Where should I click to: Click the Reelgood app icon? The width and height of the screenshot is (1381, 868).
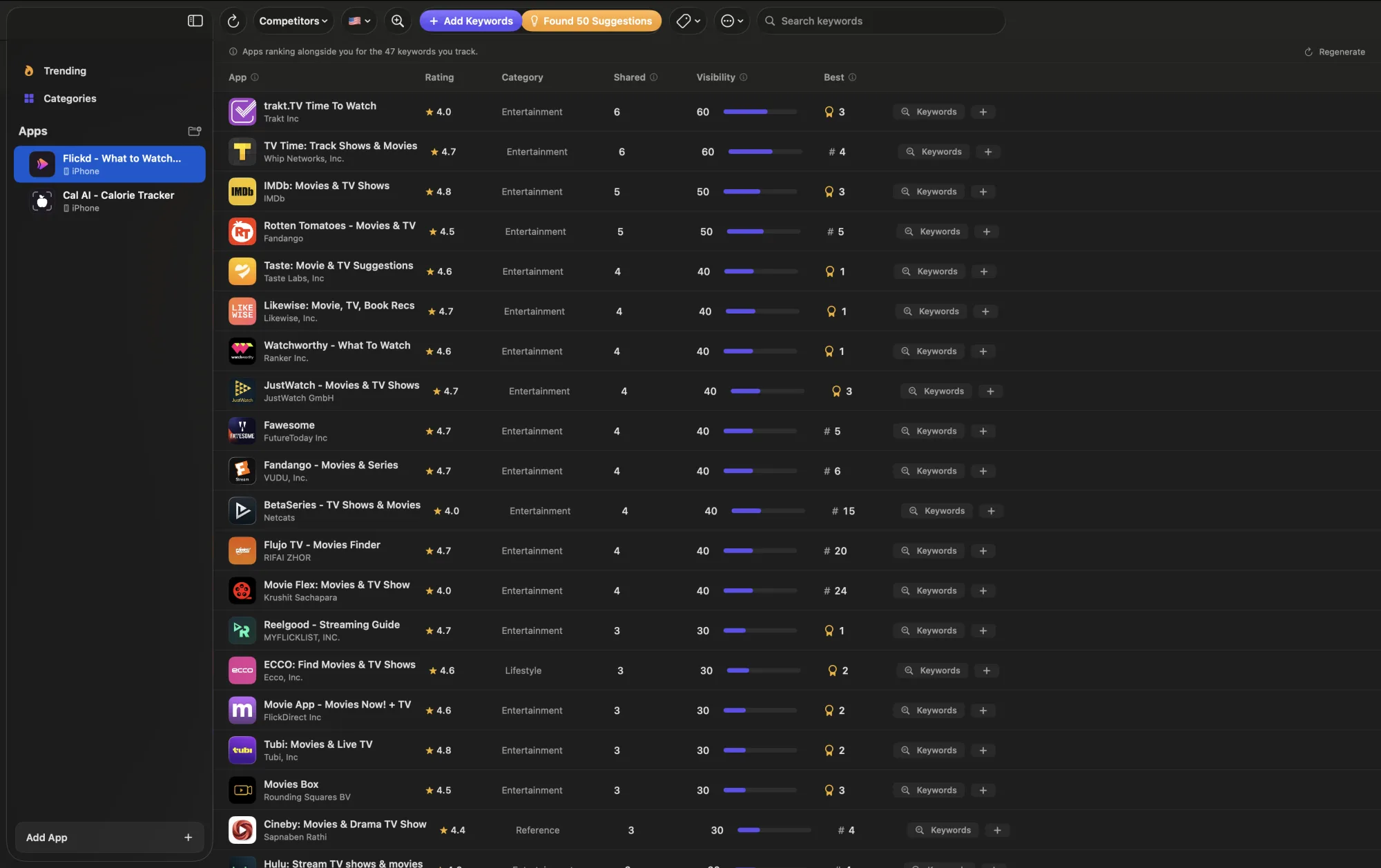[x=242, y=630]
